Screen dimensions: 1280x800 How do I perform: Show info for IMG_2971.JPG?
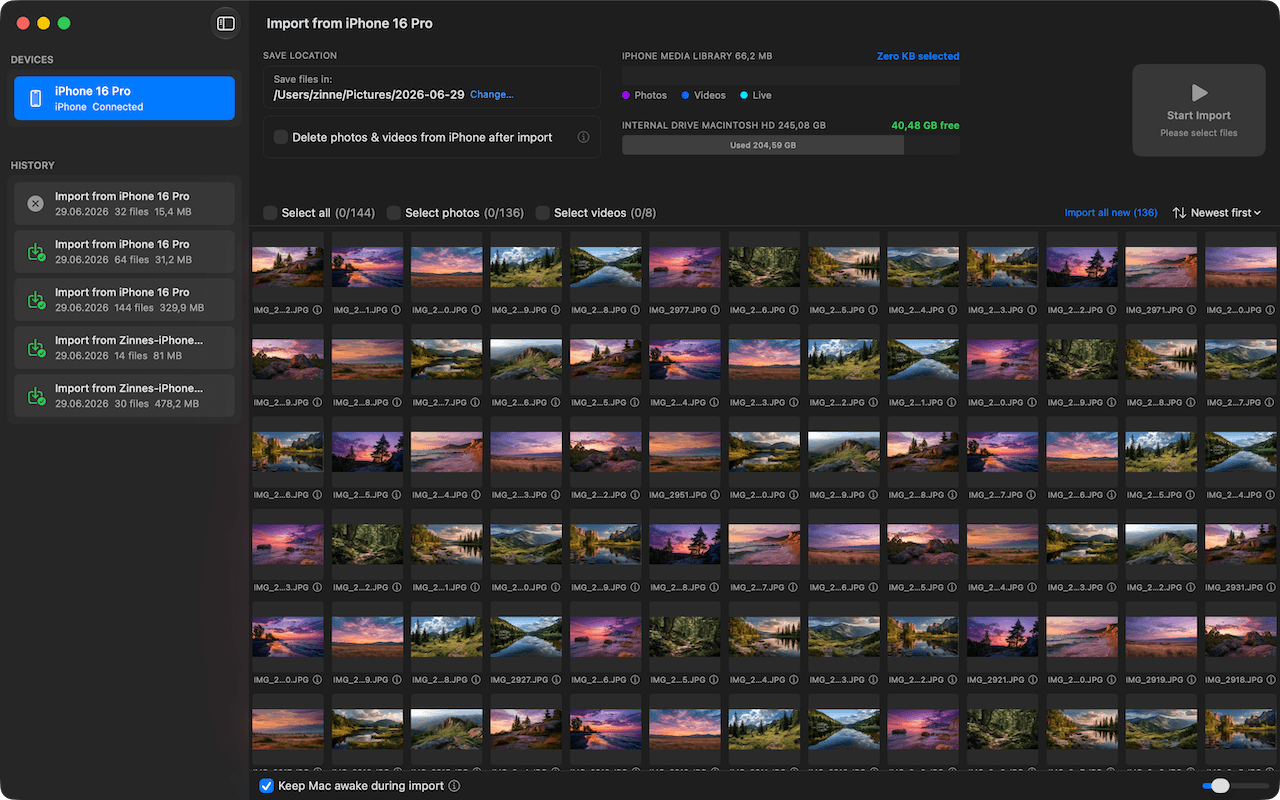click(1191, 310)
